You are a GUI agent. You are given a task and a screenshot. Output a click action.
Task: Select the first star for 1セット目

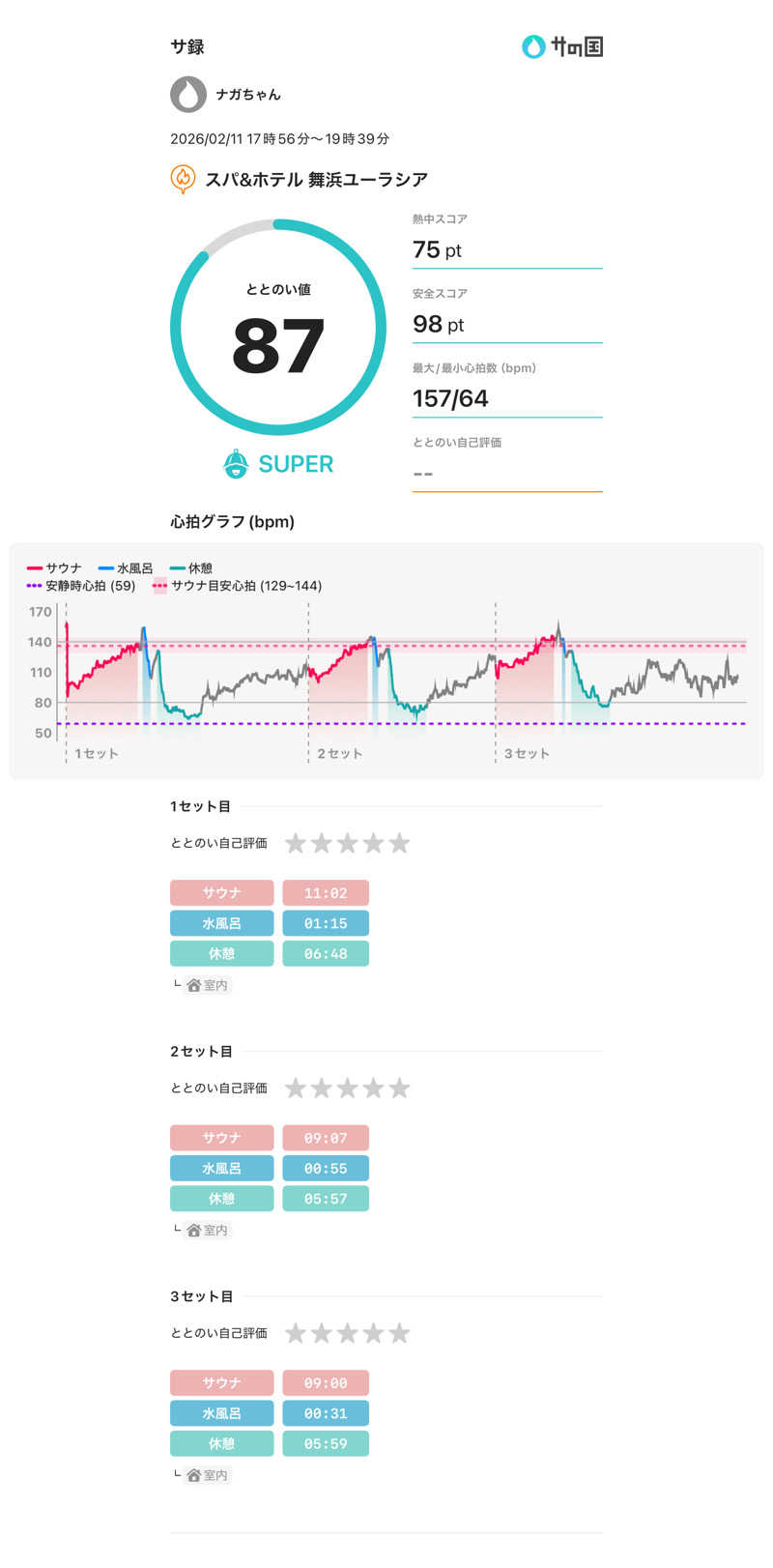[x=296, y=844]
